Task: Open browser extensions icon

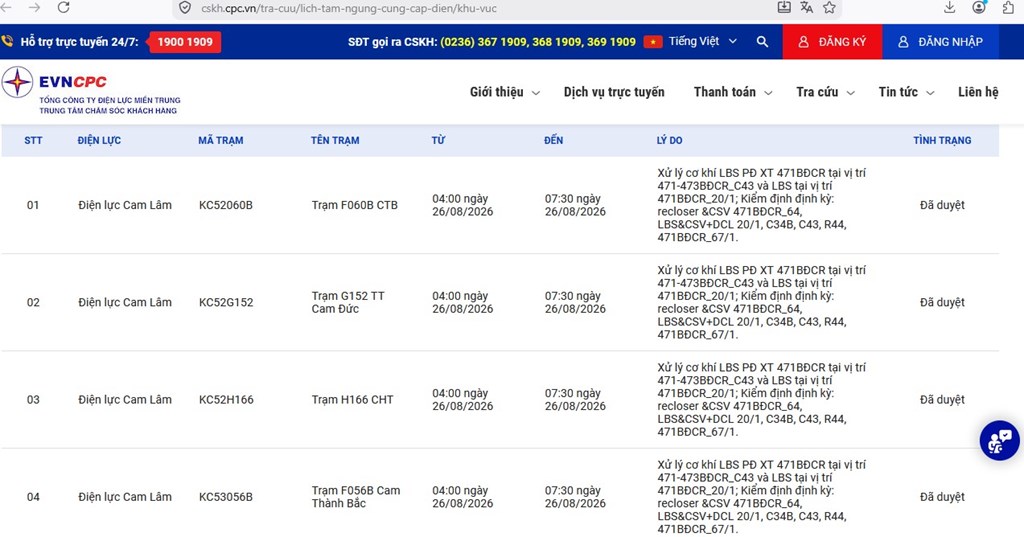Action: [1008, 7]
